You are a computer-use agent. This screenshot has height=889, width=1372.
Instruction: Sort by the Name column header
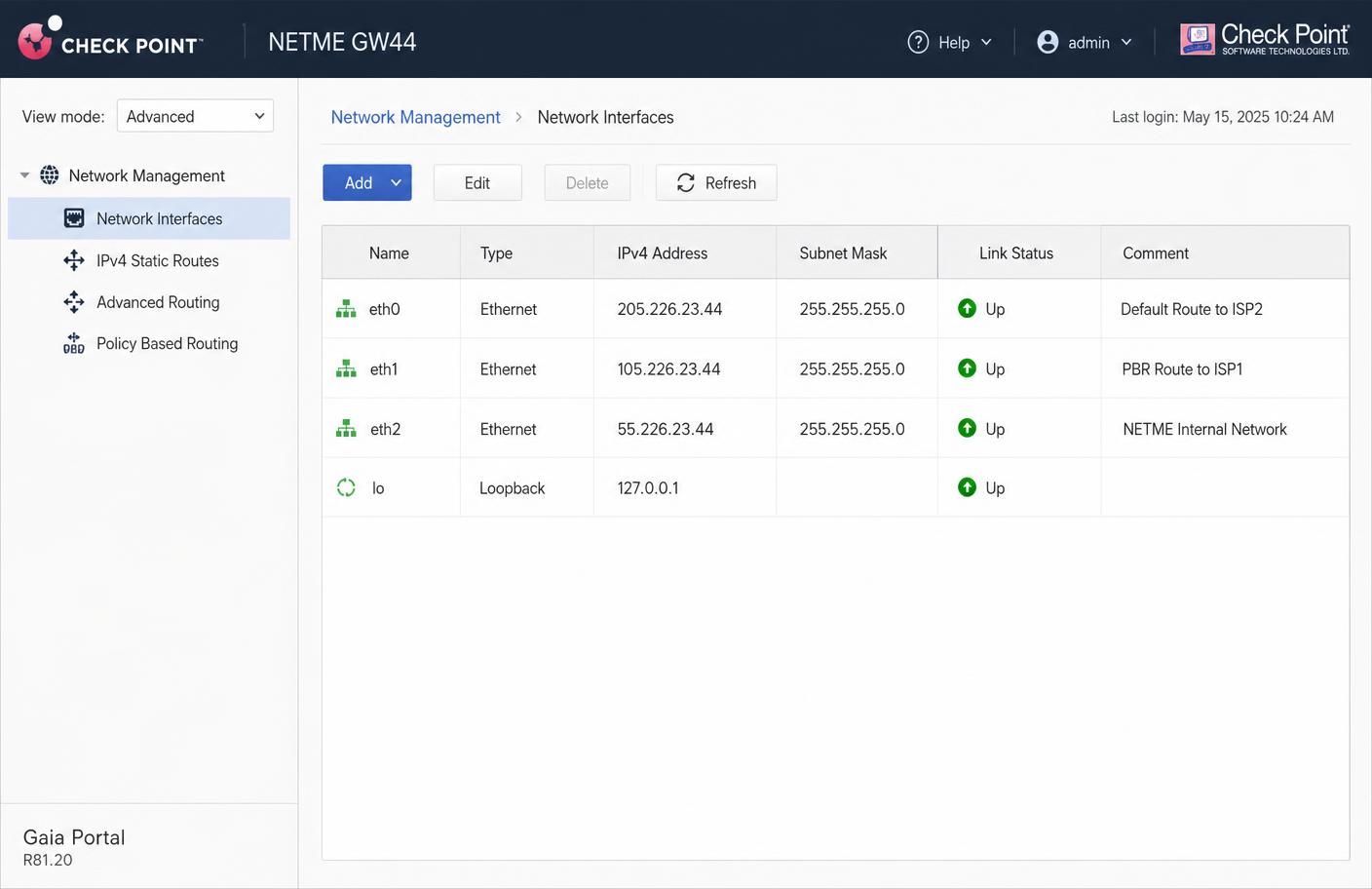pyautogui.click(x=389, y=252)
